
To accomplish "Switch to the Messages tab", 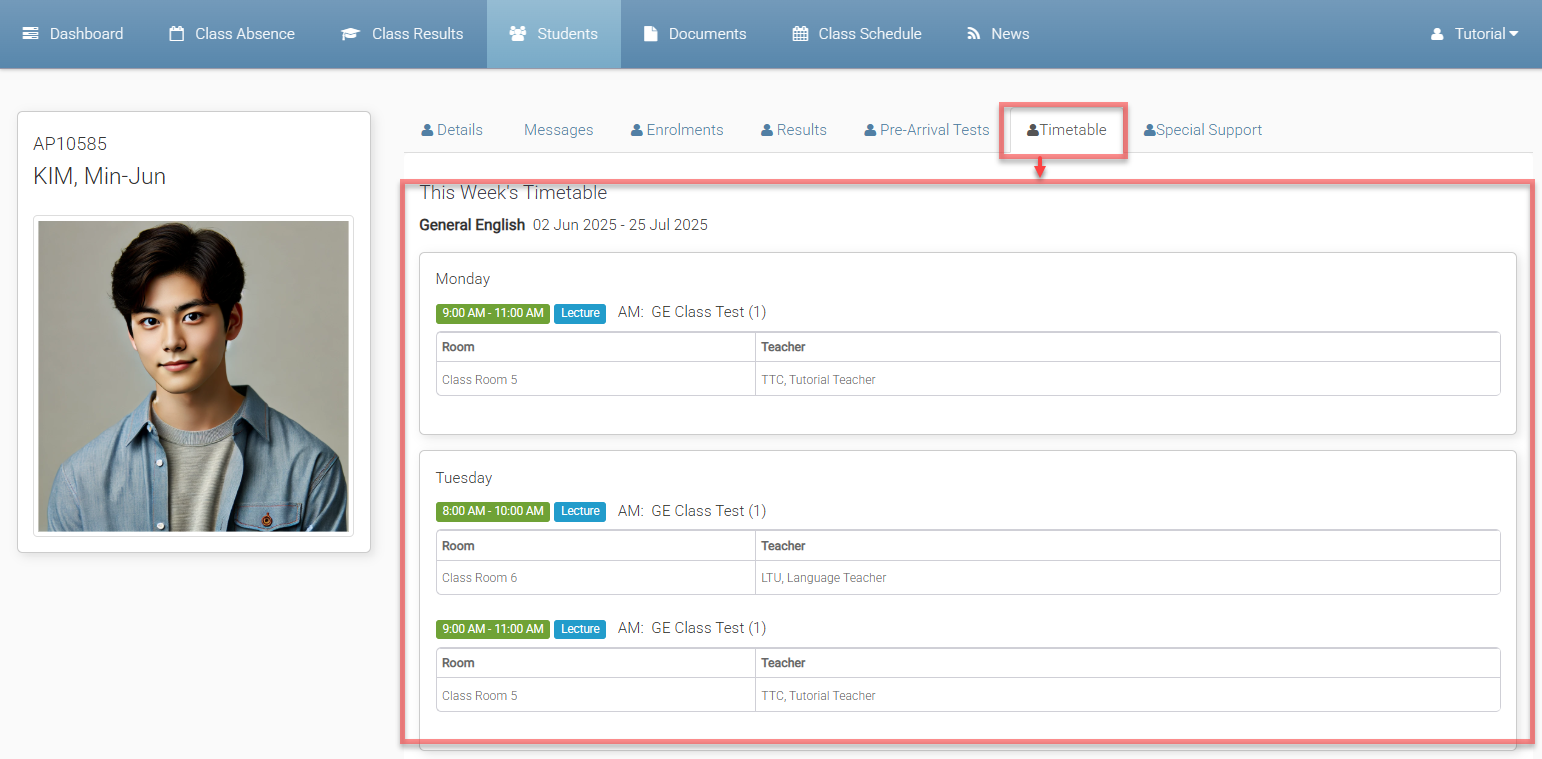I will point(558,130).
